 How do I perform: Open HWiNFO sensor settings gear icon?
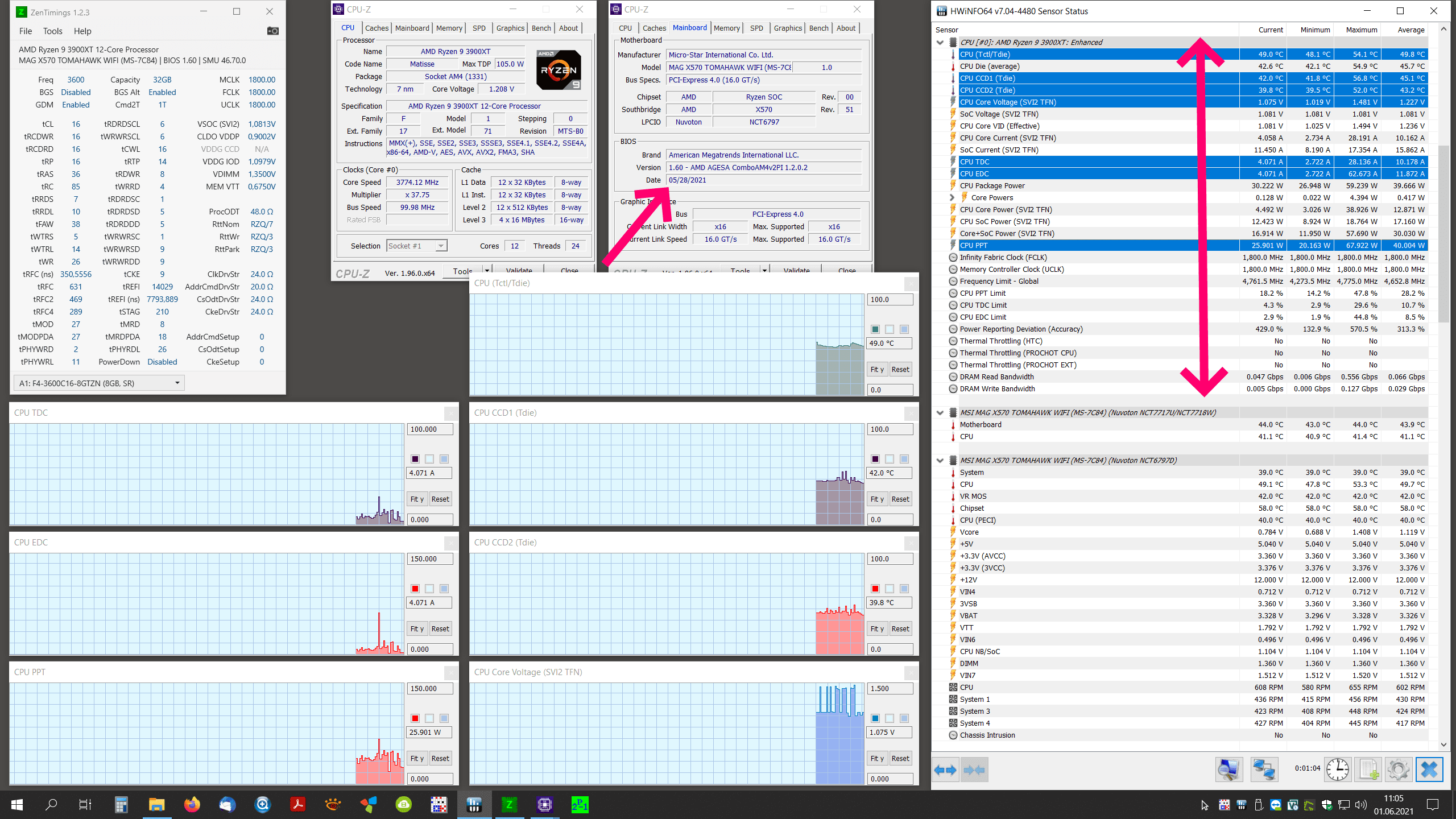[x=1398, y=770]
